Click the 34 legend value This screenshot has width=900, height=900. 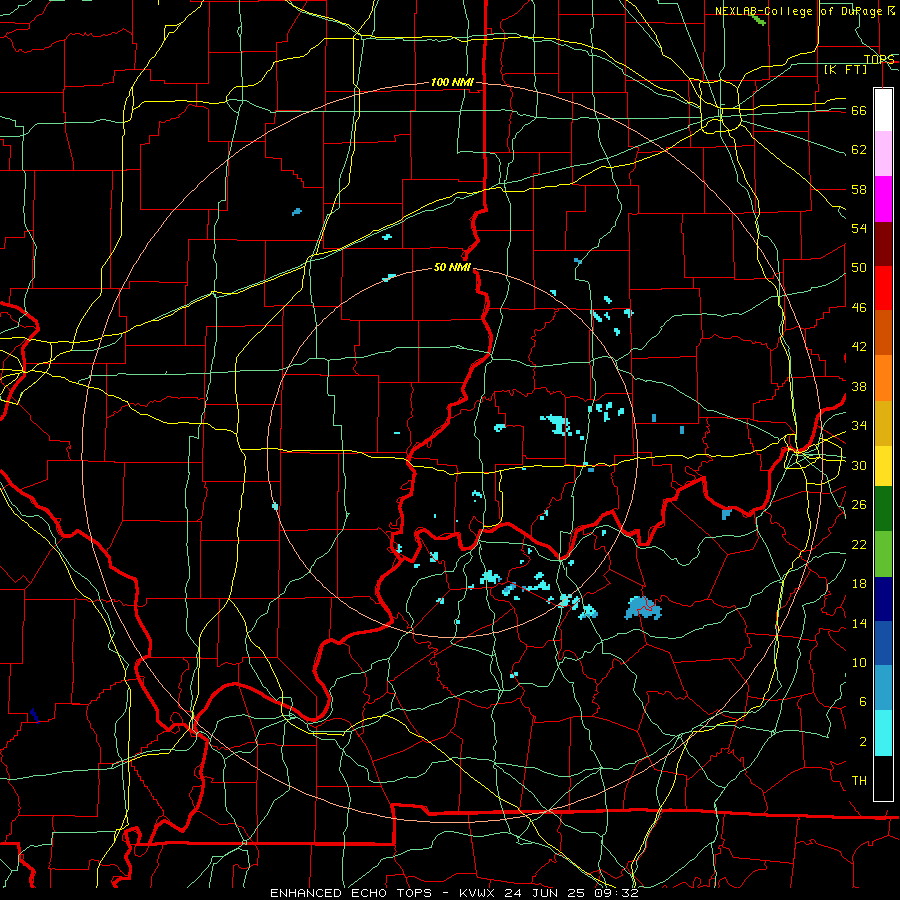tap(859, 426)
